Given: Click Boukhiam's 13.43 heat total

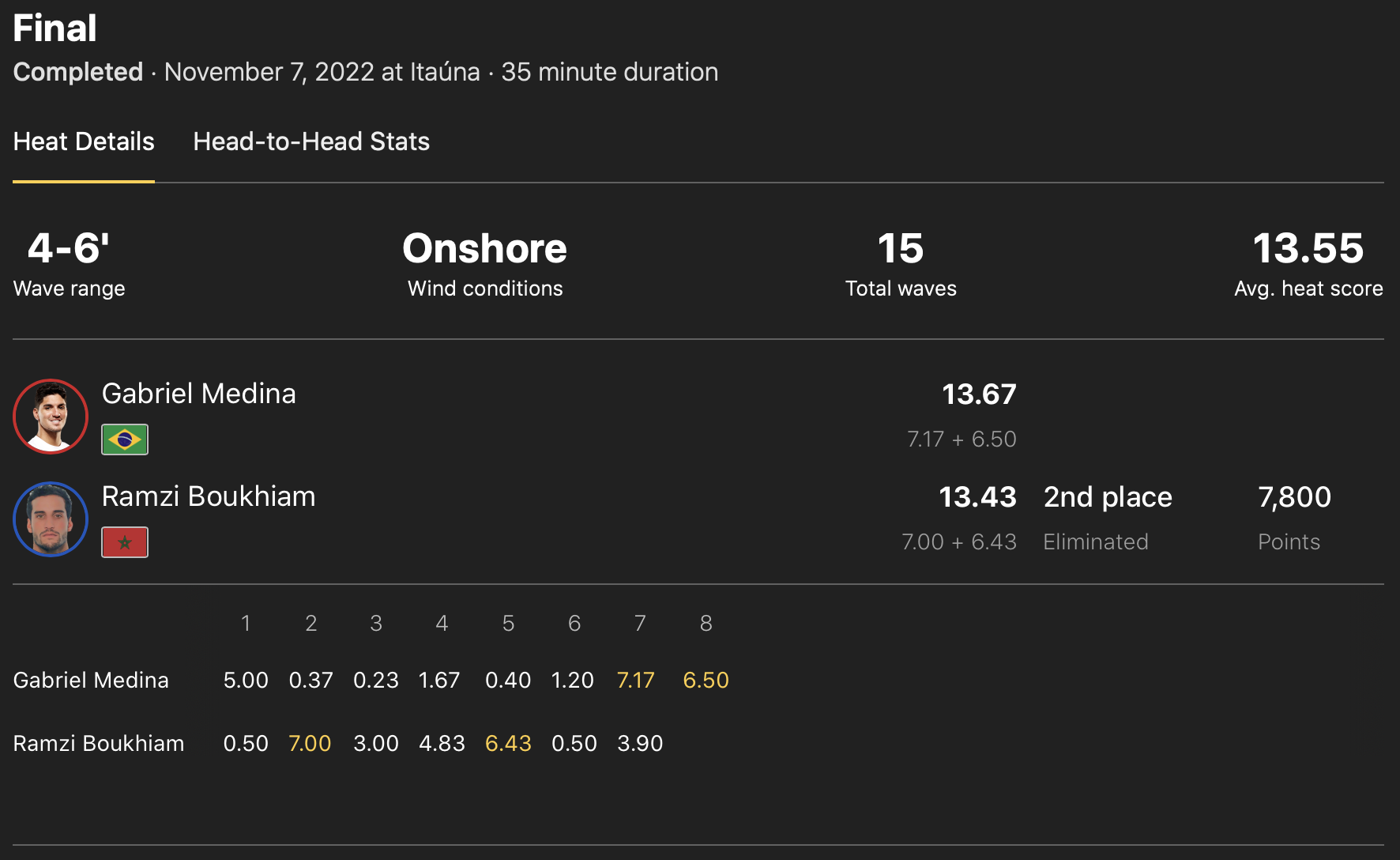Looking at the screenshot, I should [x=977, y=497].
